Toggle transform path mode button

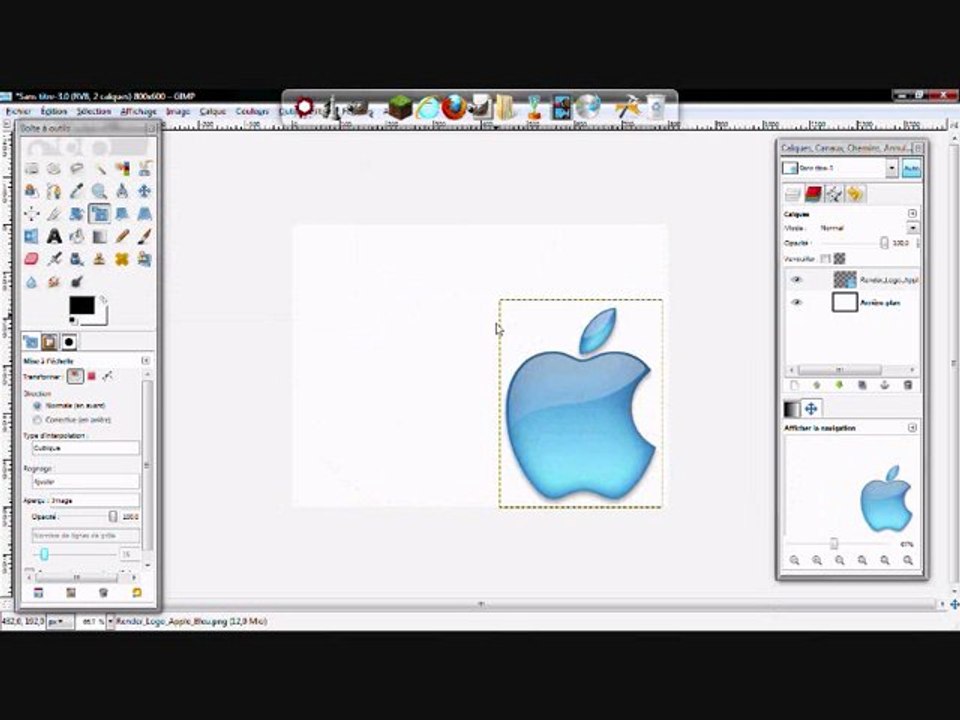[108, 376]
